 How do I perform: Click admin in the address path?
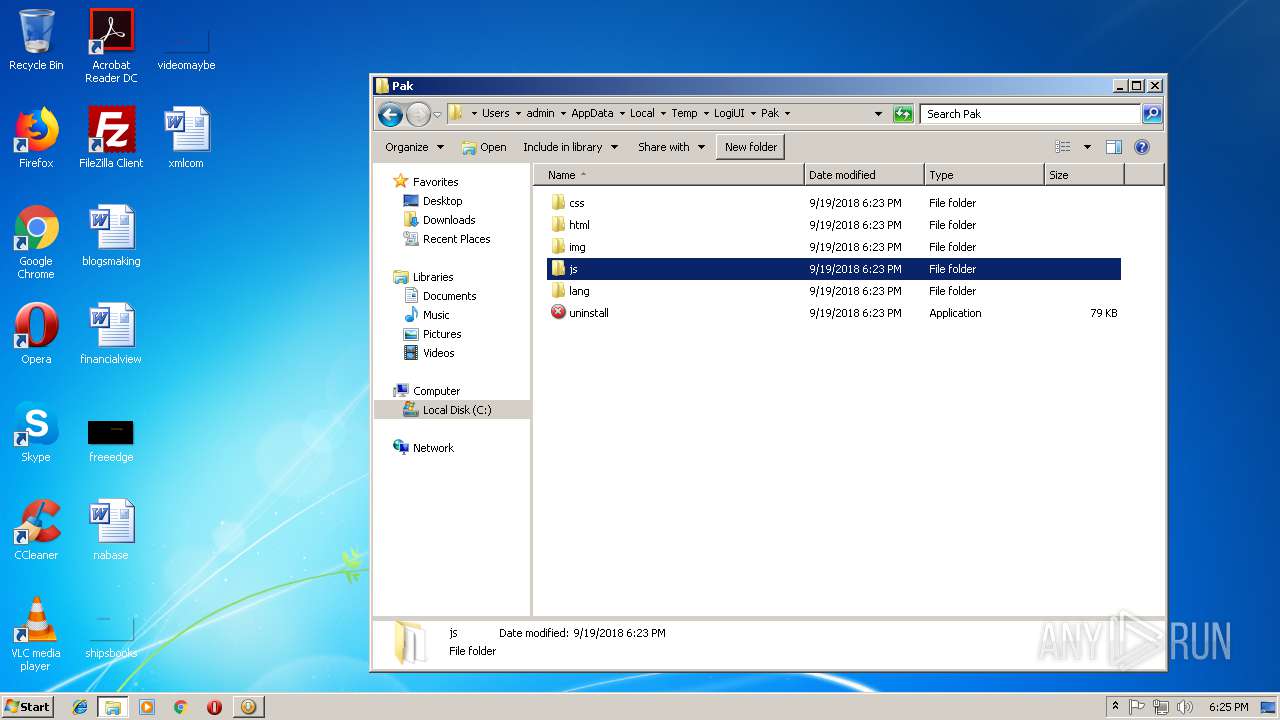(x=540, y=113)
